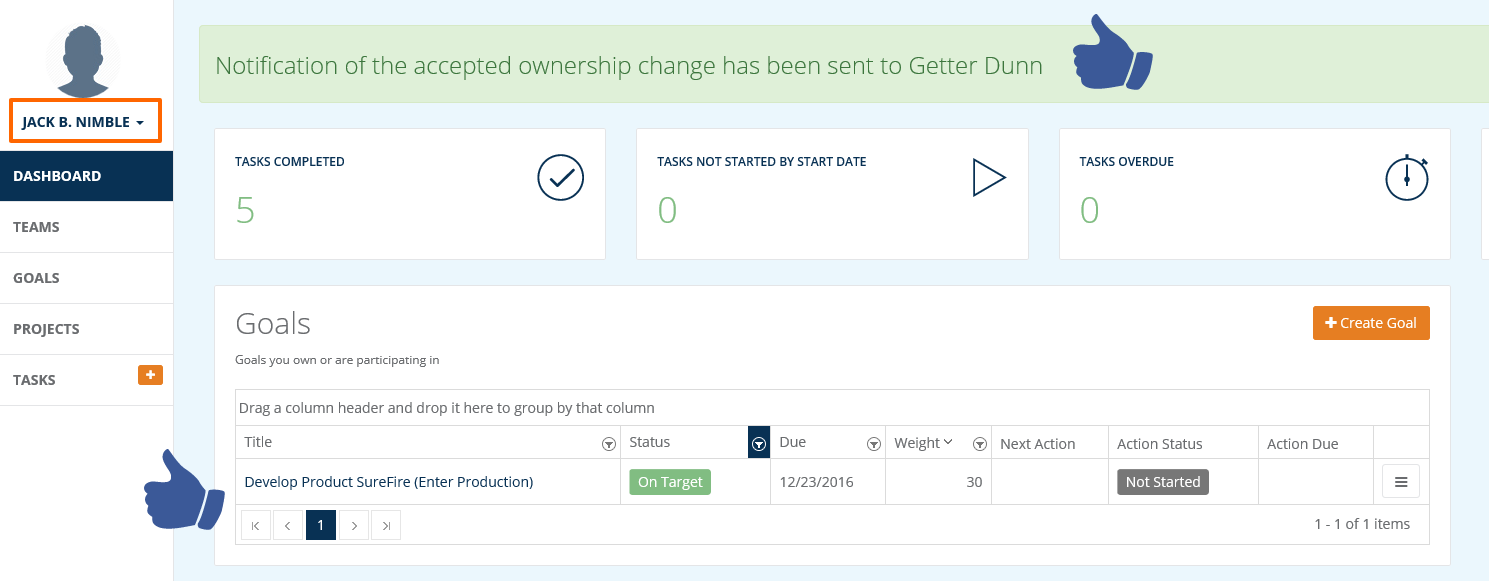This screenshot has height=581, width=1489.
Task: Go to next page of goals grid
Action: coord(354,525)
